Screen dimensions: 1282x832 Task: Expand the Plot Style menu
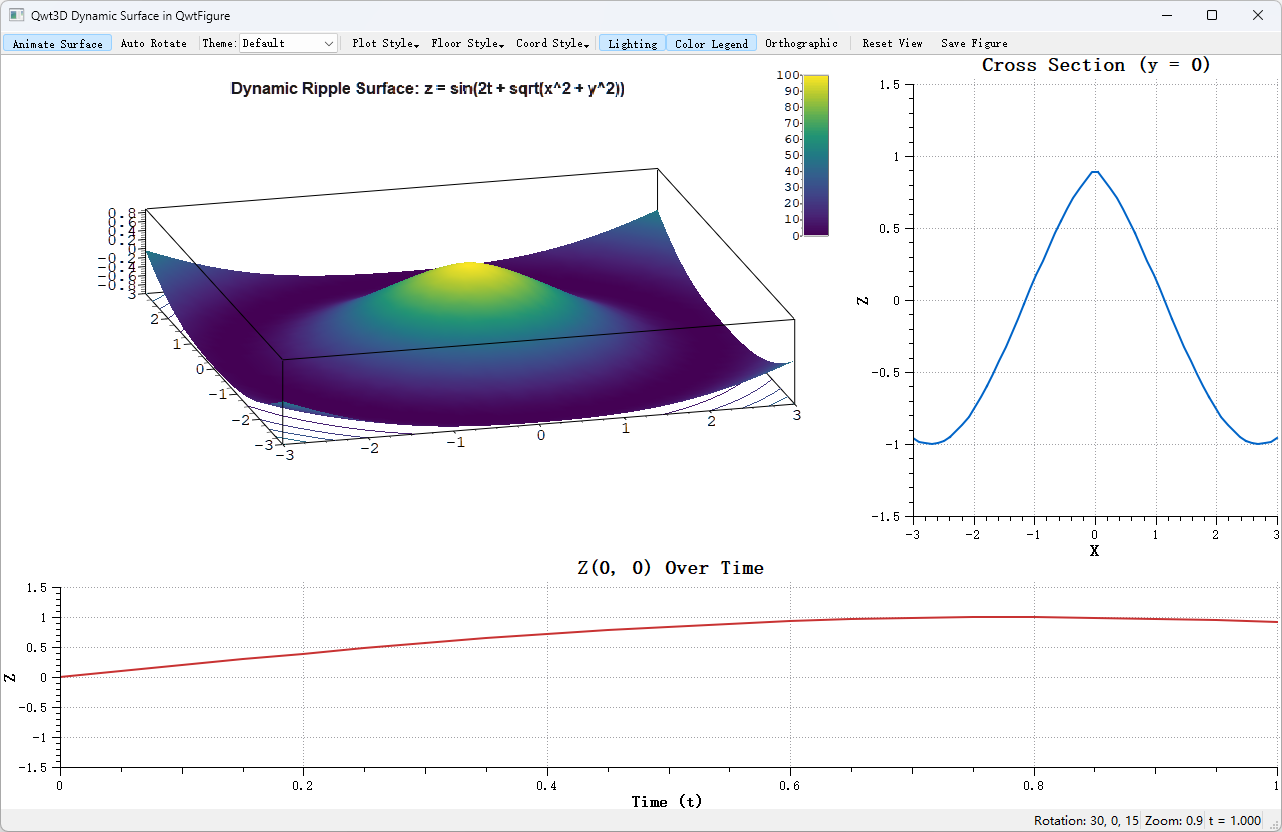point(386,43)
